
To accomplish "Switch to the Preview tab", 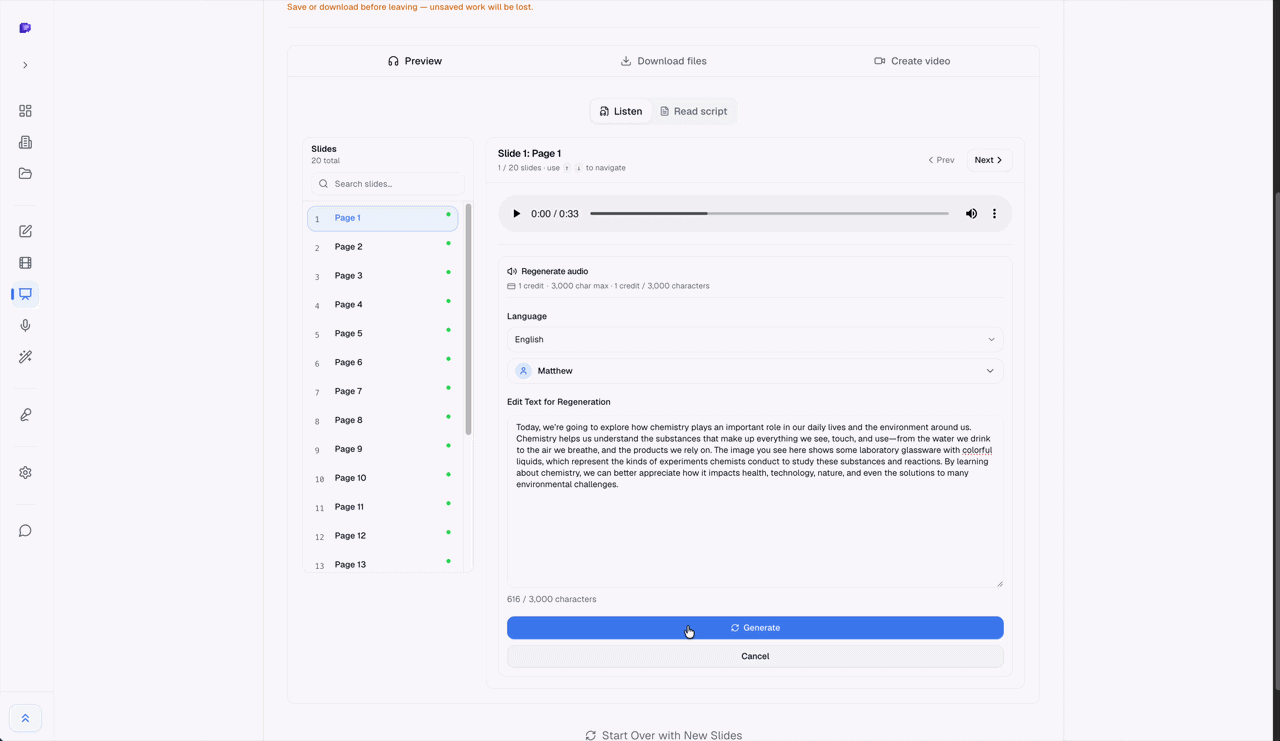I will 414,61.
